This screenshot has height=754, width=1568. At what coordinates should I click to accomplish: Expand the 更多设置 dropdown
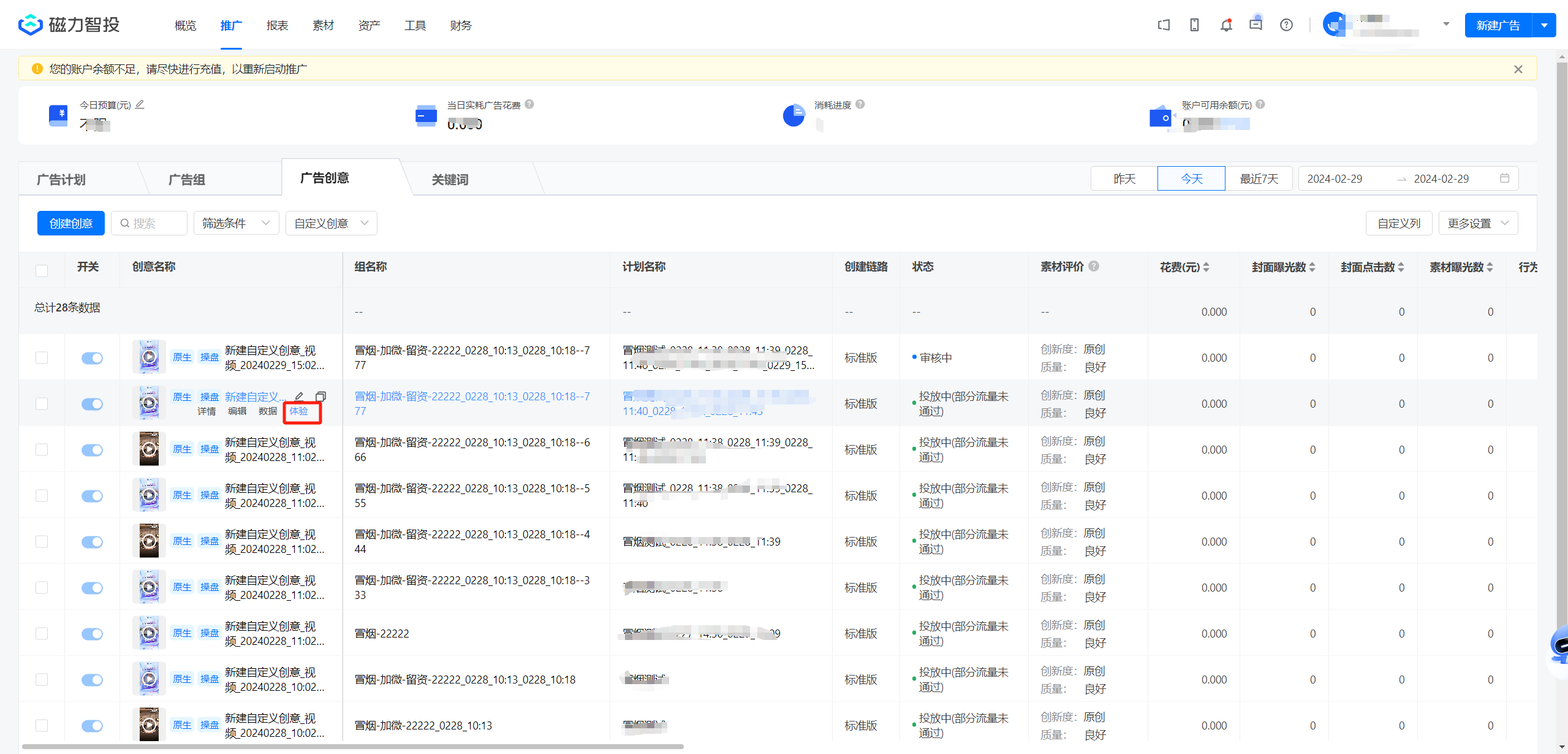1478,223
